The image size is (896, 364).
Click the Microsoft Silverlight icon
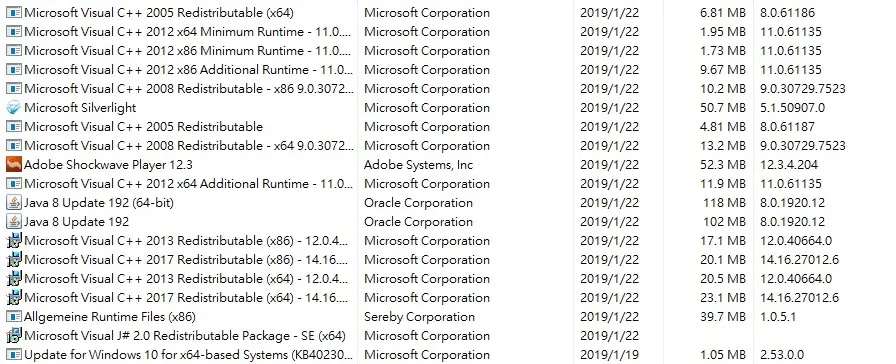coord(14,107)
